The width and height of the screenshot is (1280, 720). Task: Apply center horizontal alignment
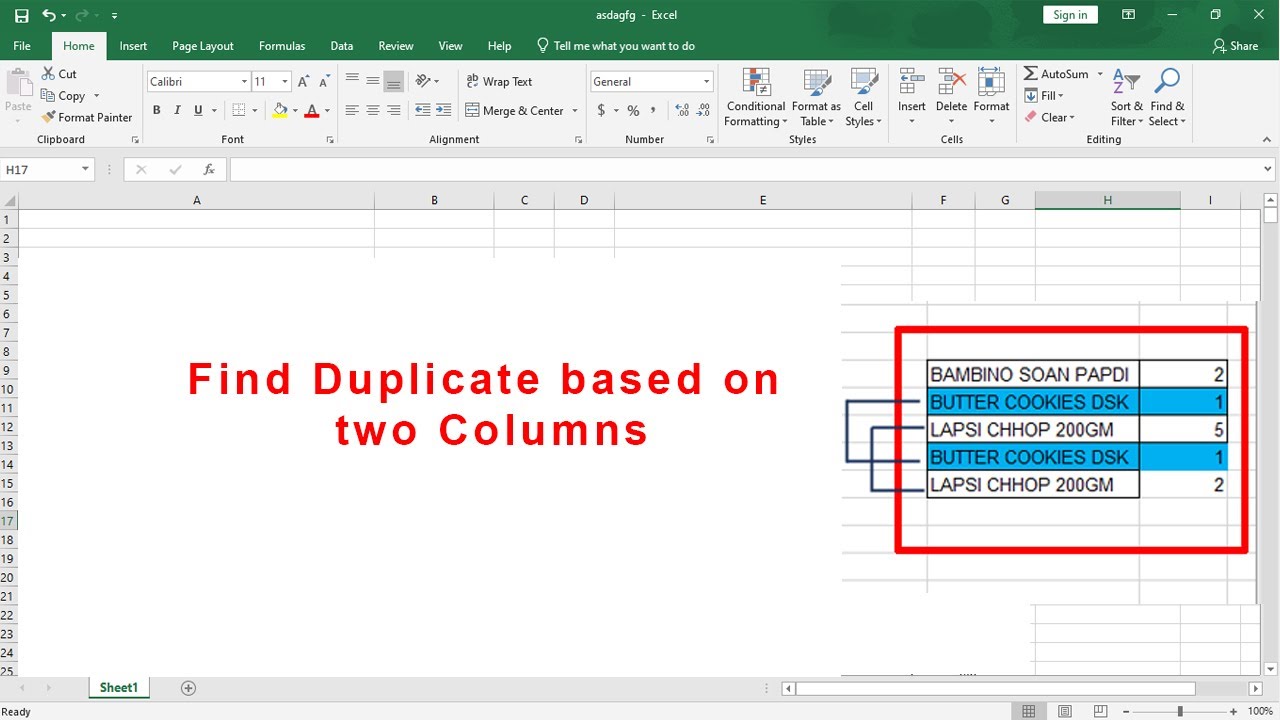pos(373,111)
